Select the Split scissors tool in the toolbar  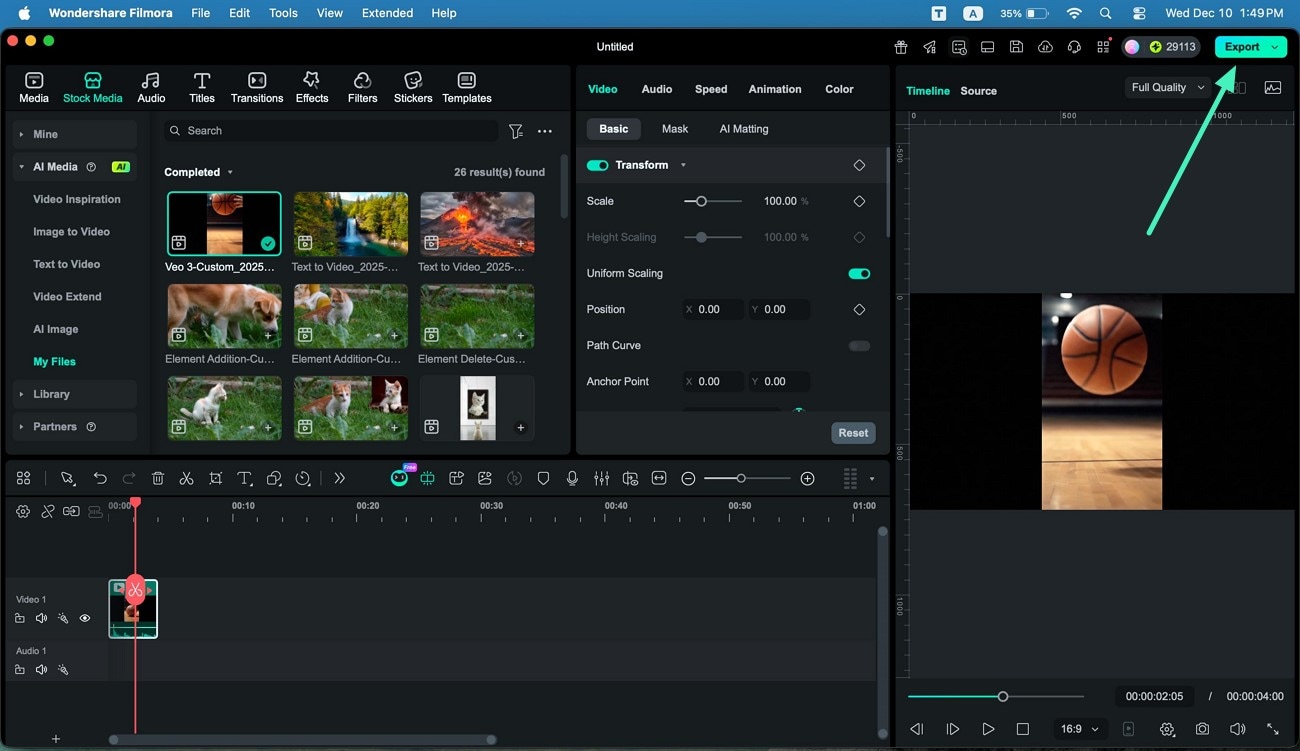(x=186, y=478)
